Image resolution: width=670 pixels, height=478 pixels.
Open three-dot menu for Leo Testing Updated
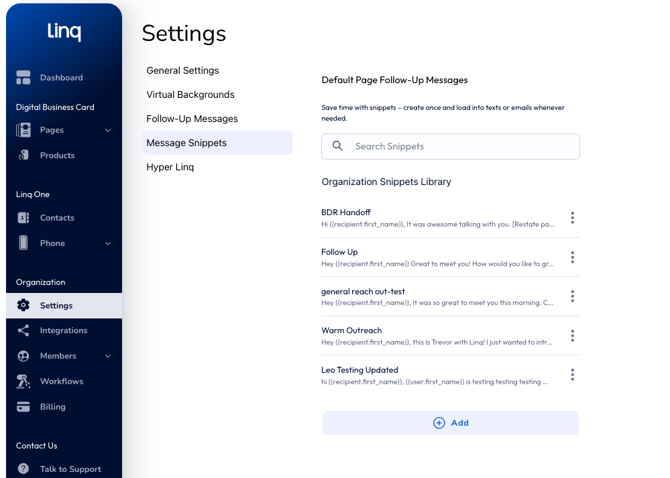point(572,375)
